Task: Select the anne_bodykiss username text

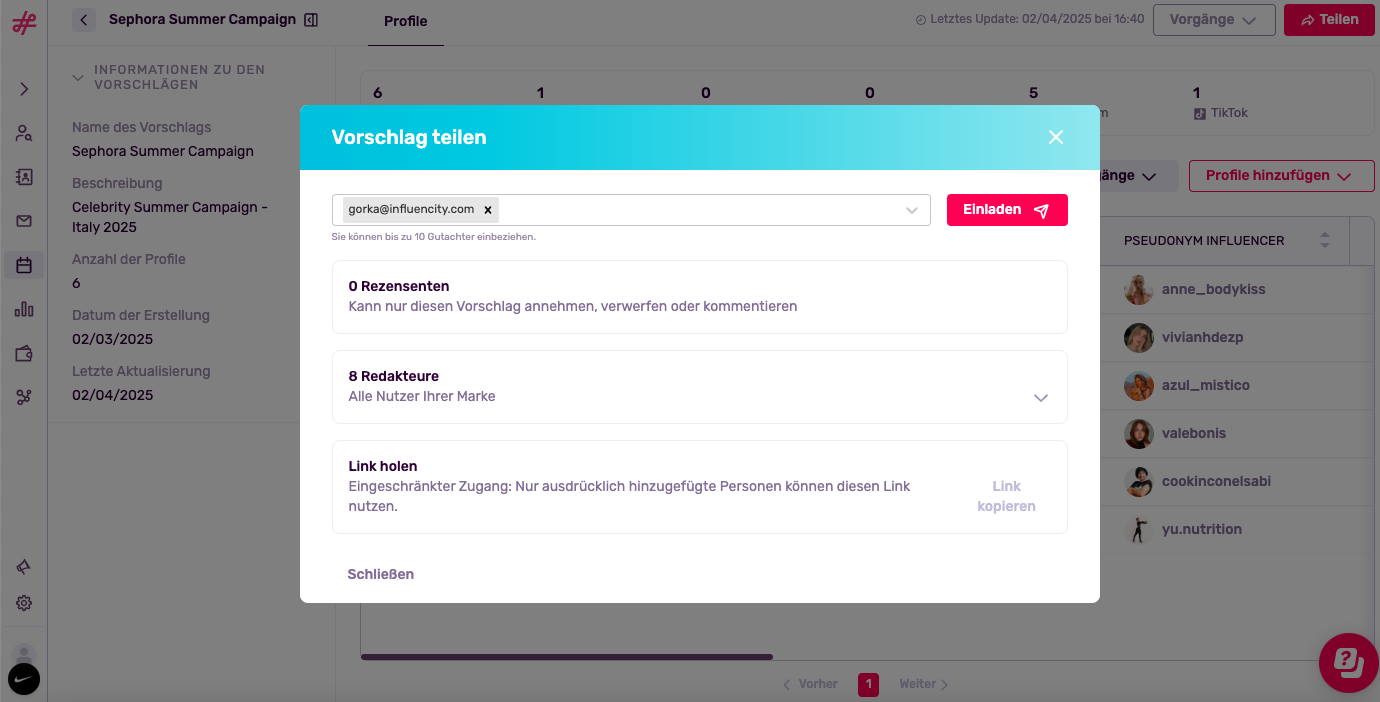Action: click(x=1213, y=289)
